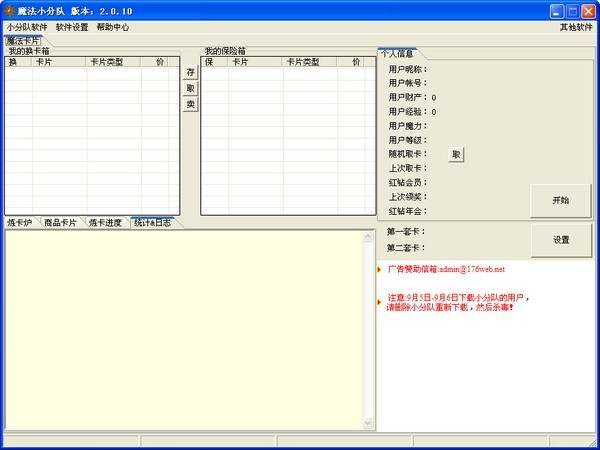Click the red 注意 notice text

tap(458, 302)
